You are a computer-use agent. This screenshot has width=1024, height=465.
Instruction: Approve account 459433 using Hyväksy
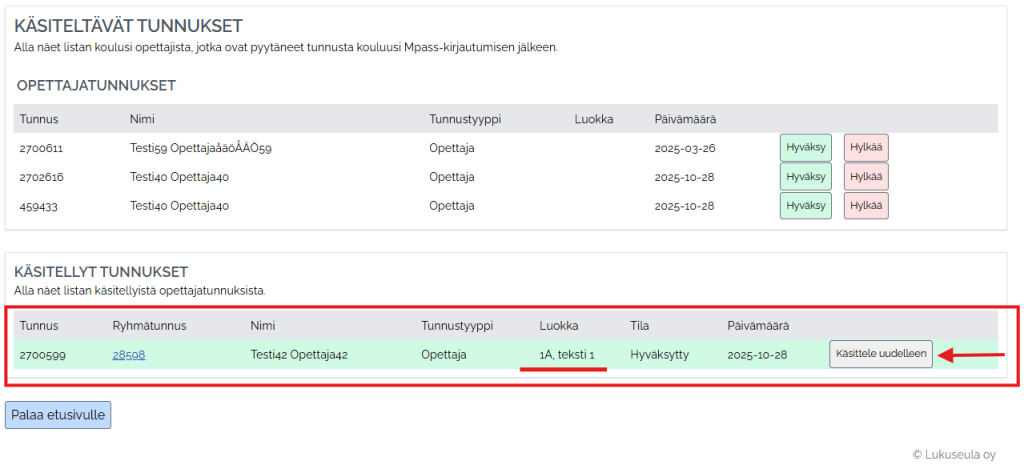pos(805,206)
